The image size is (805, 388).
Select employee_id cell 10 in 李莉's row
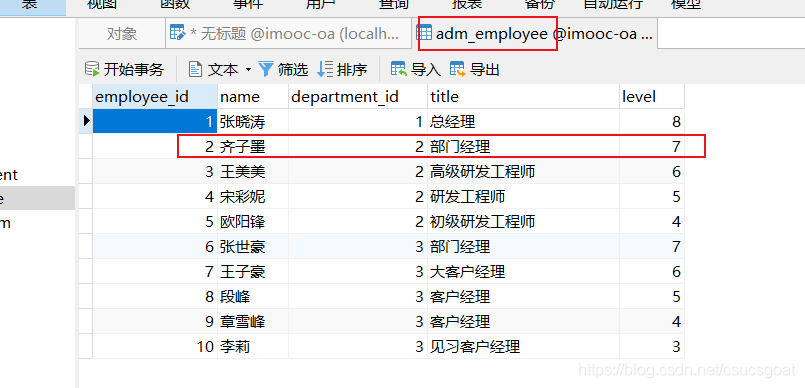pos(155,347)
